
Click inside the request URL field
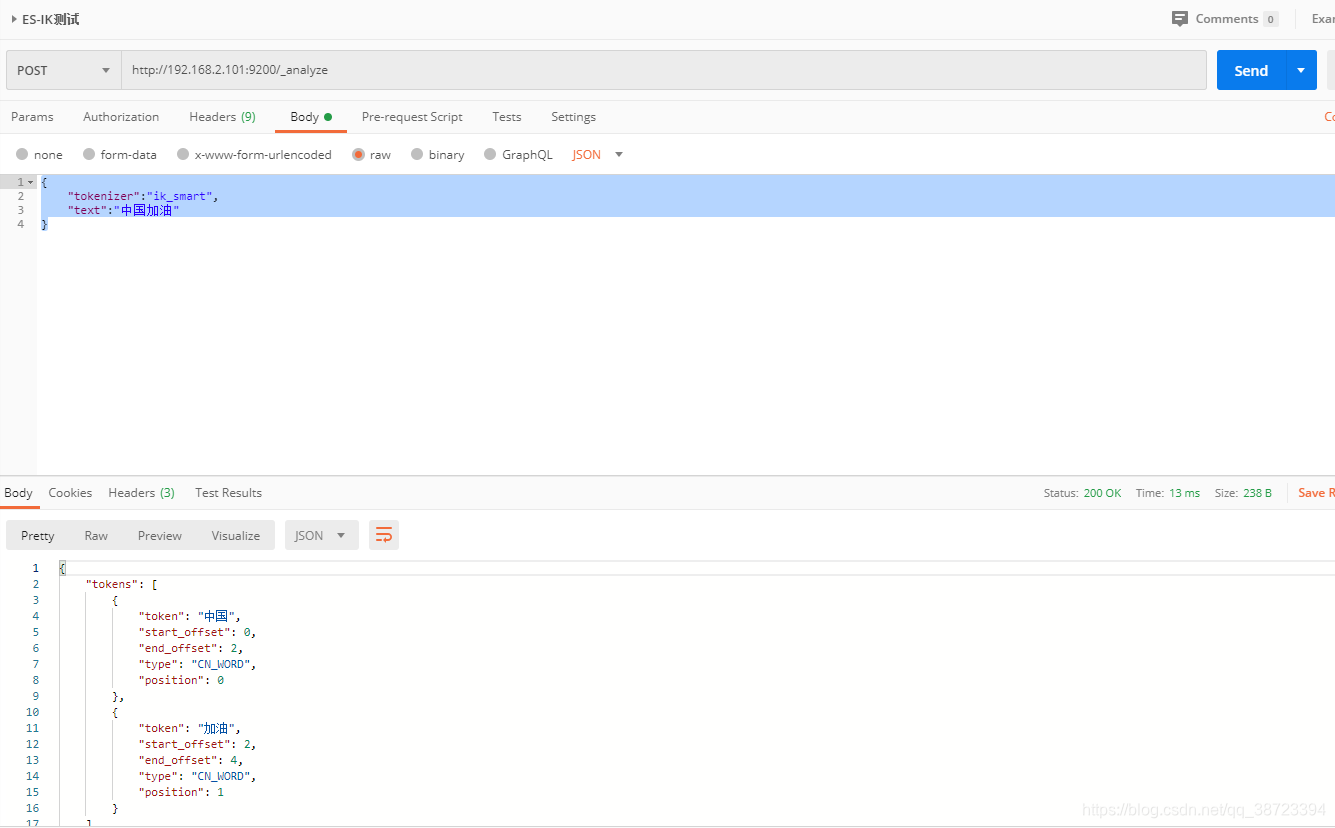[x=400, y=69]
